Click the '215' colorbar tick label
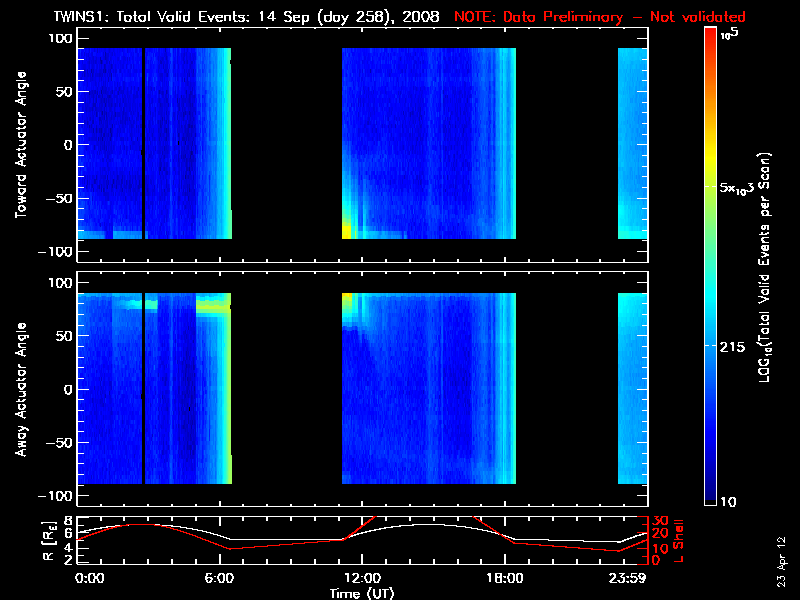Screen dimensions: 800x600 tap(732, 347)
